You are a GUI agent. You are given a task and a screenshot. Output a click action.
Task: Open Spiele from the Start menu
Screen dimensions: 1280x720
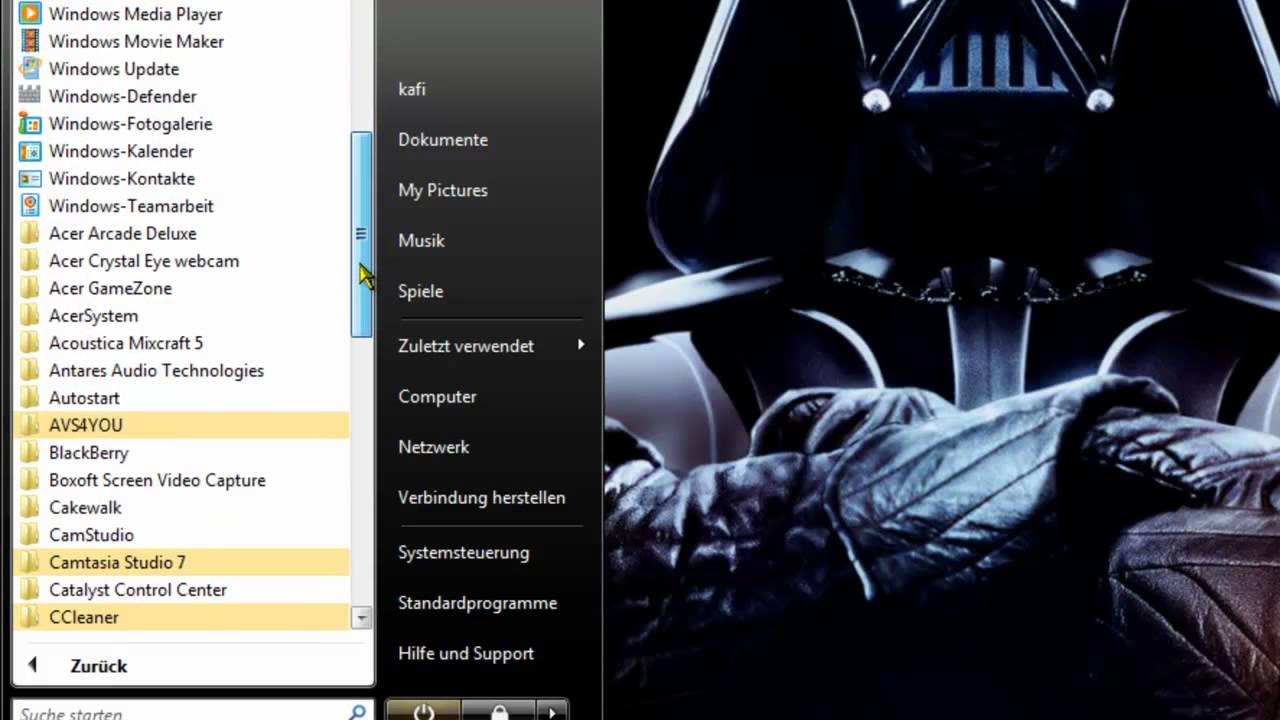[421, 291]
